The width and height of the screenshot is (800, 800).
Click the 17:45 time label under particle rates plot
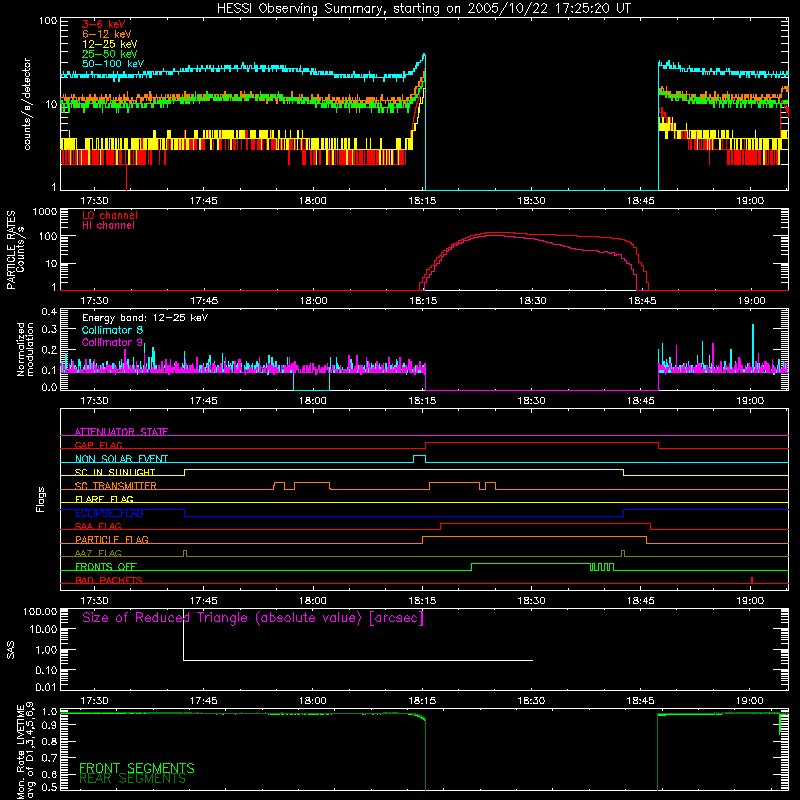204,301
